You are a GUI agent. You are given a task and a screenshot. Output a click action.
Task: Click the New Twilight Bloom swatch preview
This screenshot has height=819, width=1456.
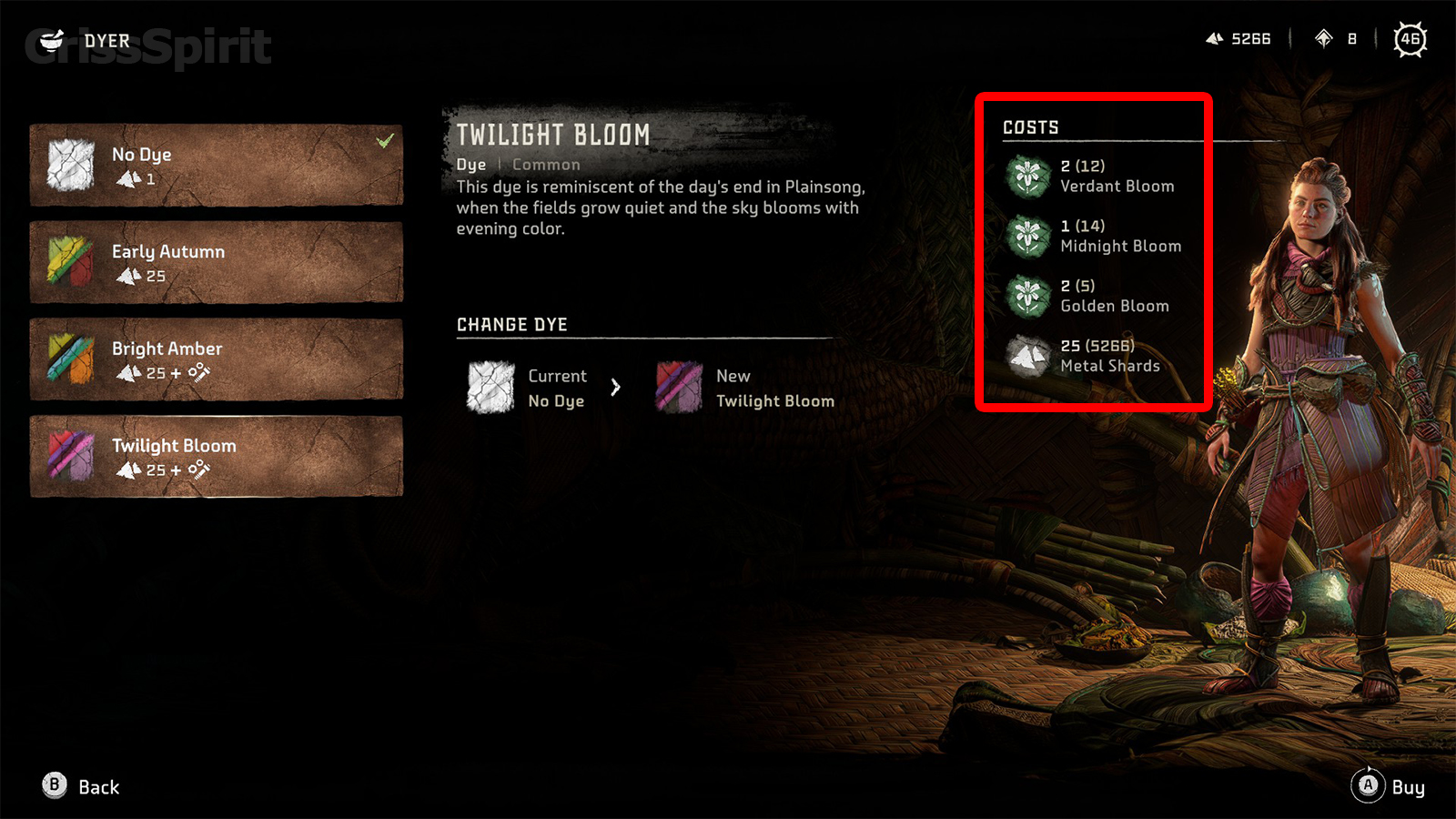[679, 387]
